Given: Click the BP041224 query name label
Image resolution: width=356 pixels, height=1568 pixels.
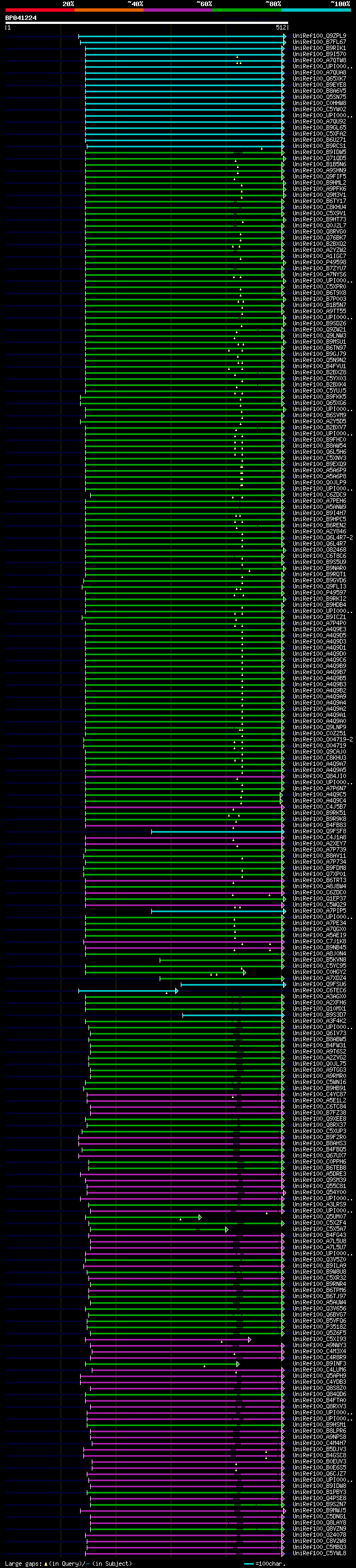Looking at the screenshot, I should [21, 18].
